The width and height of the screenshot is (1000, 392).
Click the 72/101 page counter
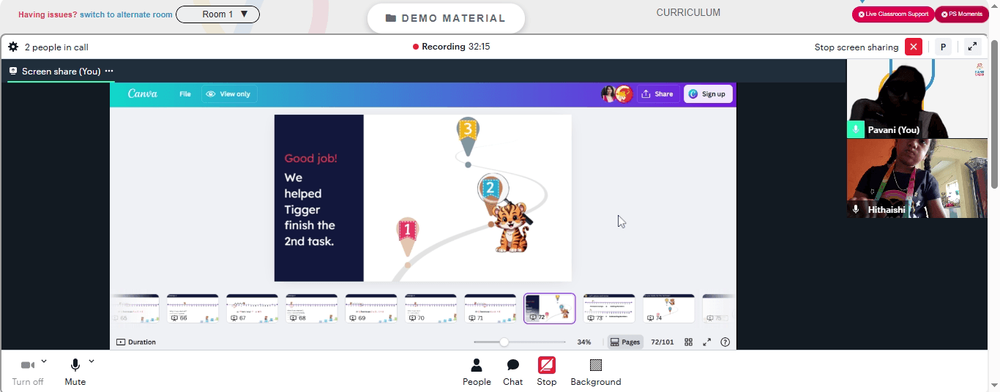(662, 342)
